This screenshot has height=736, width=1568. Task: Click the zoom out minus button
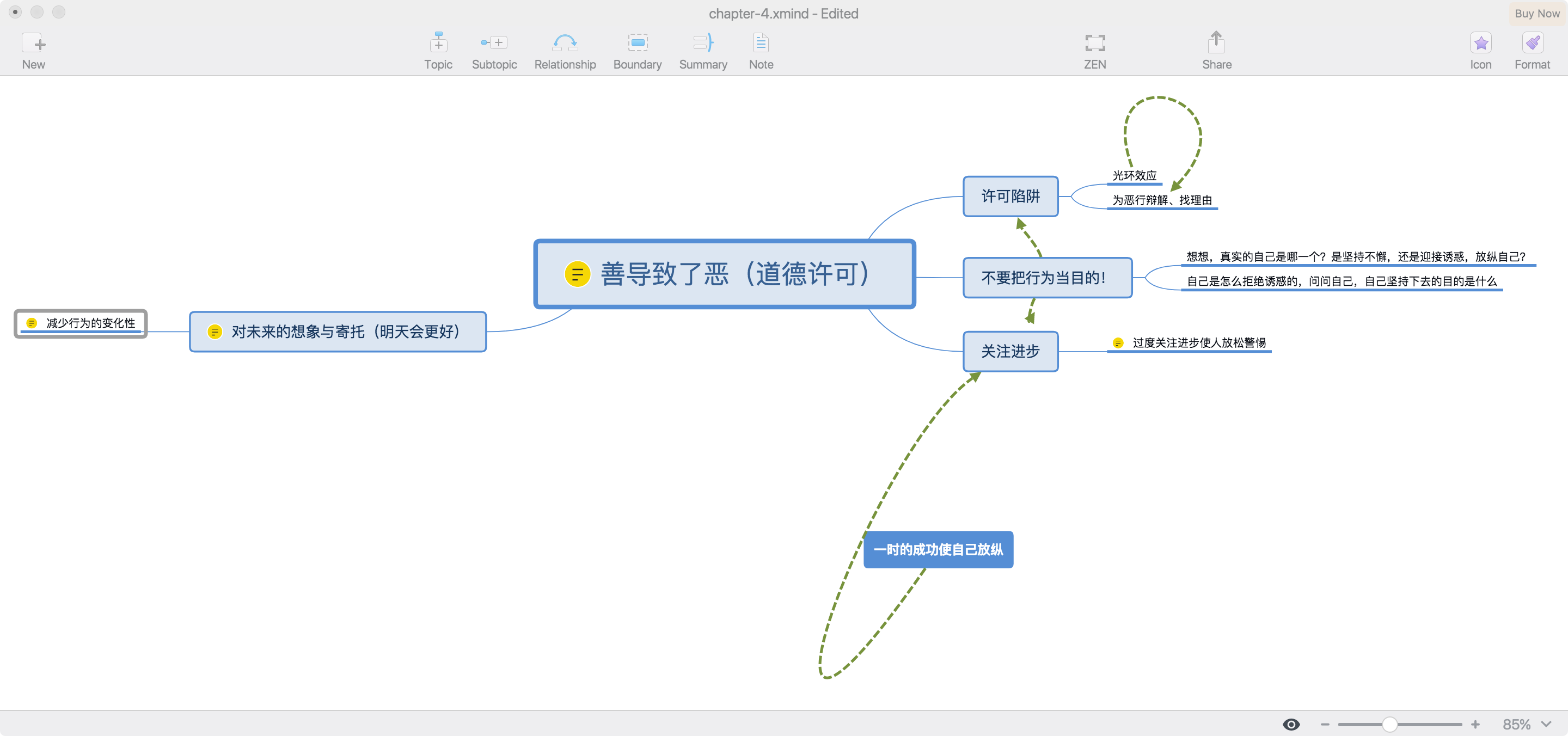tap(1325, 725)
